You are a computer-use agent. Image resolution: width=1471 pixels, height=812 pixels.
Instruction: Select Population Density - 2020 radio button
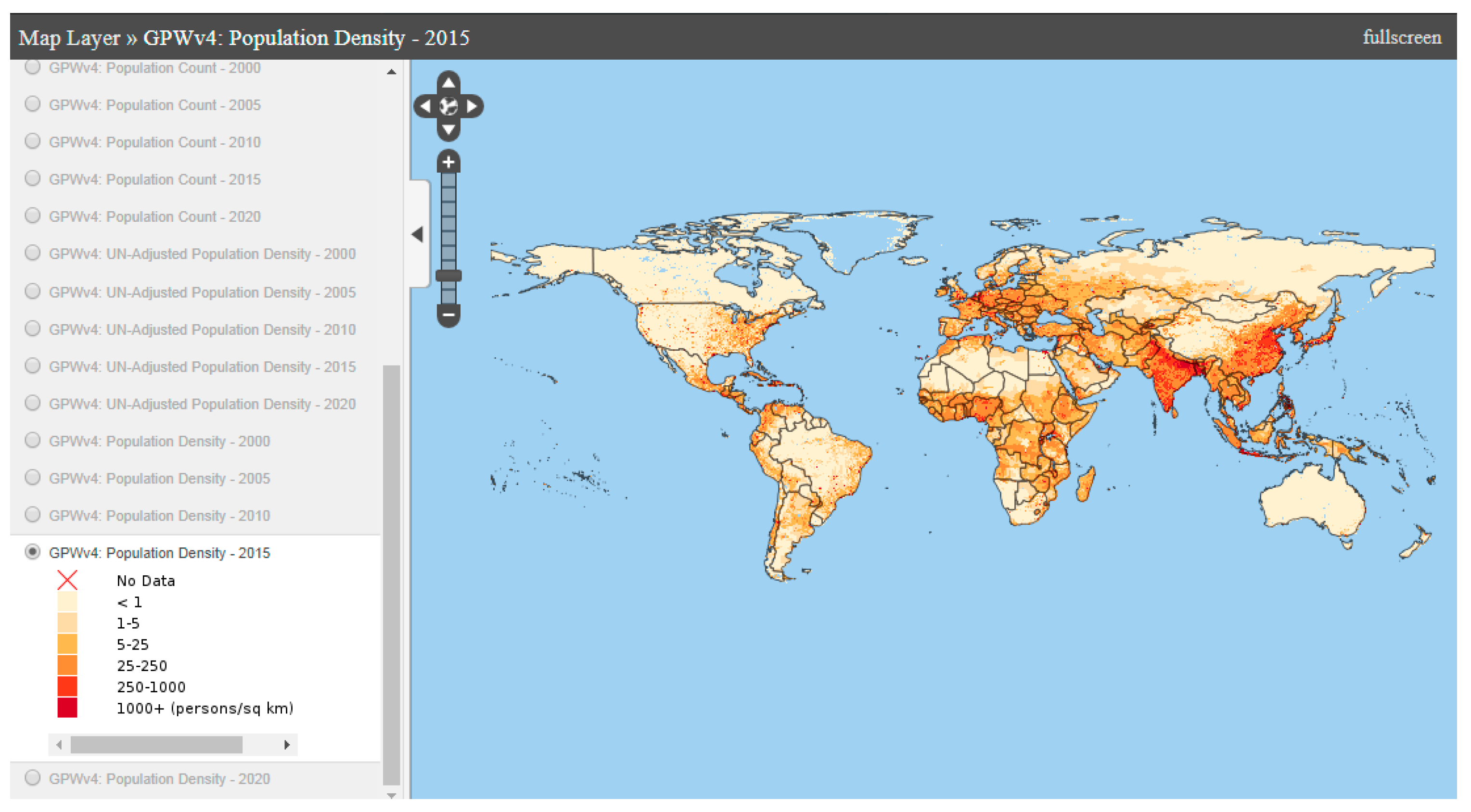[x=33, y=778]
